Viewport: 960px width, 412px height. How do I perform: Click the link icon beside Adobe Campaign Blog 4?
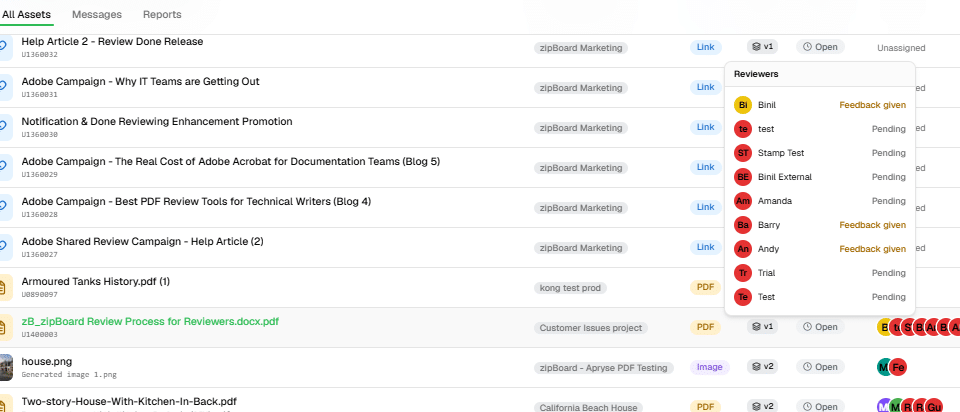pyautogui.click(x=5, y=206)
